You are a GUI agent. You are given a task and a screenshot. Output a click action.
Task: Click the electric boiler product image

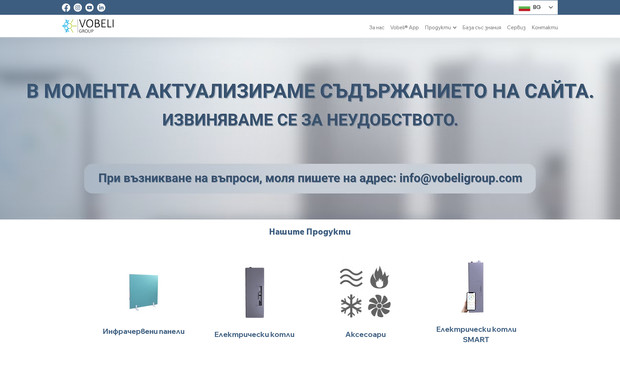pyautogui.click(x=255, y=292)
